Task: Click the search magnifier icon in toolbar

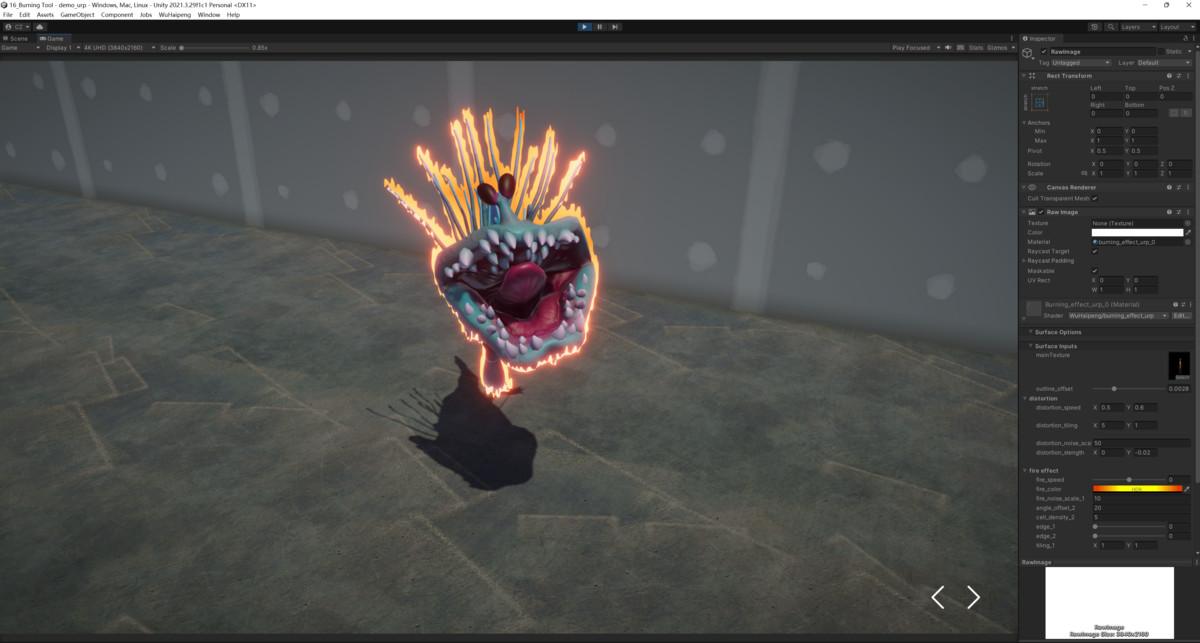Action: [x=1109, y=27]
